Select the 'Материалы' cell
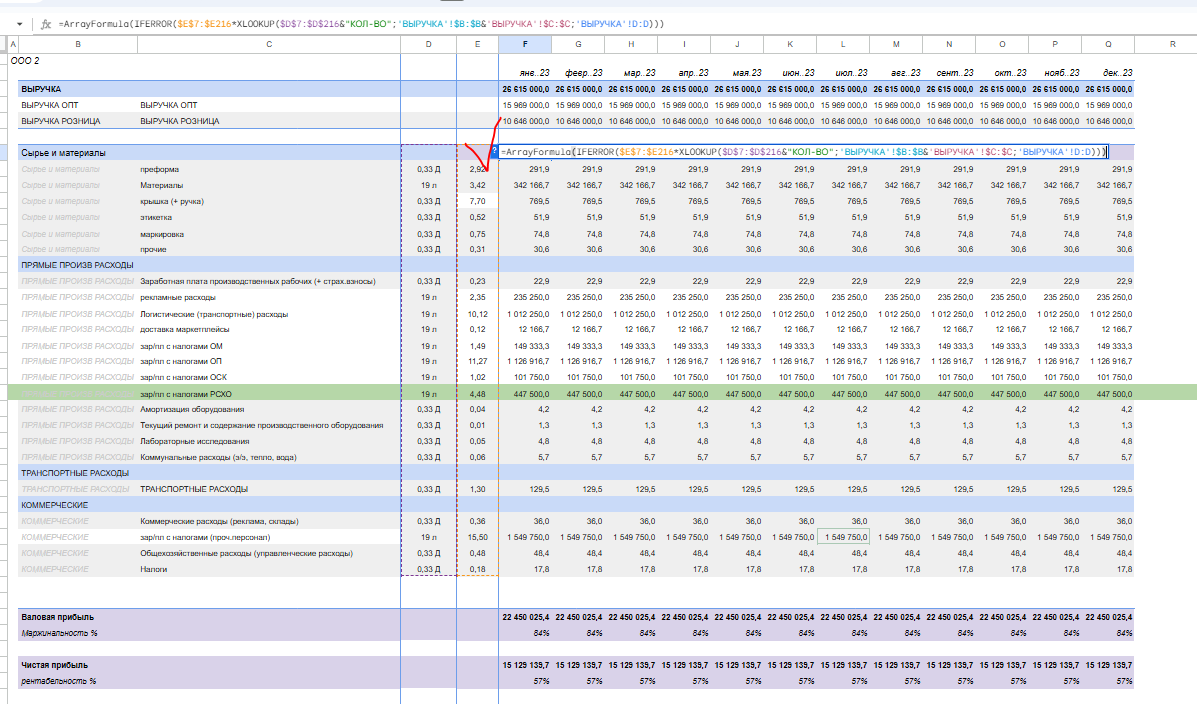 (x=161, y=186)
